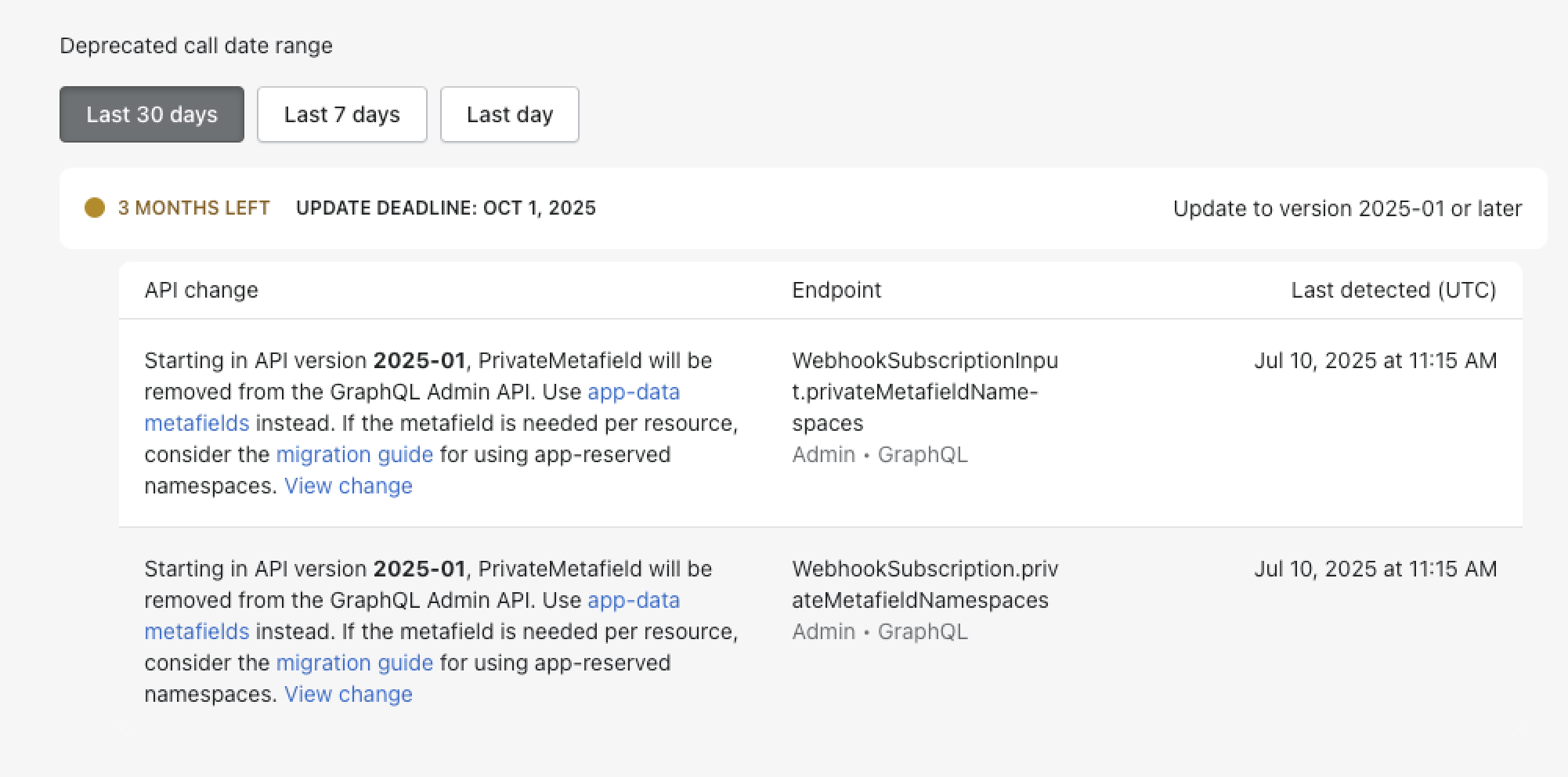Click the Endpoint column header
This screenshot has width=1568, height=777.
point(836,290)
